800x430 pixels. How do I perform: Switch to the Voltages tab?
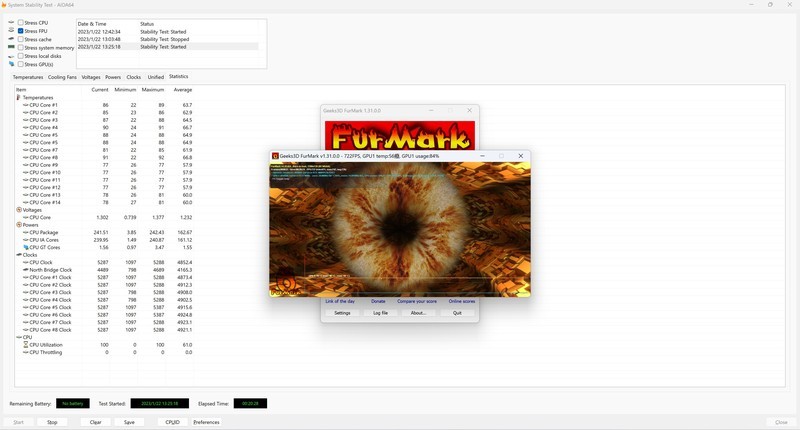click(91, 77)
